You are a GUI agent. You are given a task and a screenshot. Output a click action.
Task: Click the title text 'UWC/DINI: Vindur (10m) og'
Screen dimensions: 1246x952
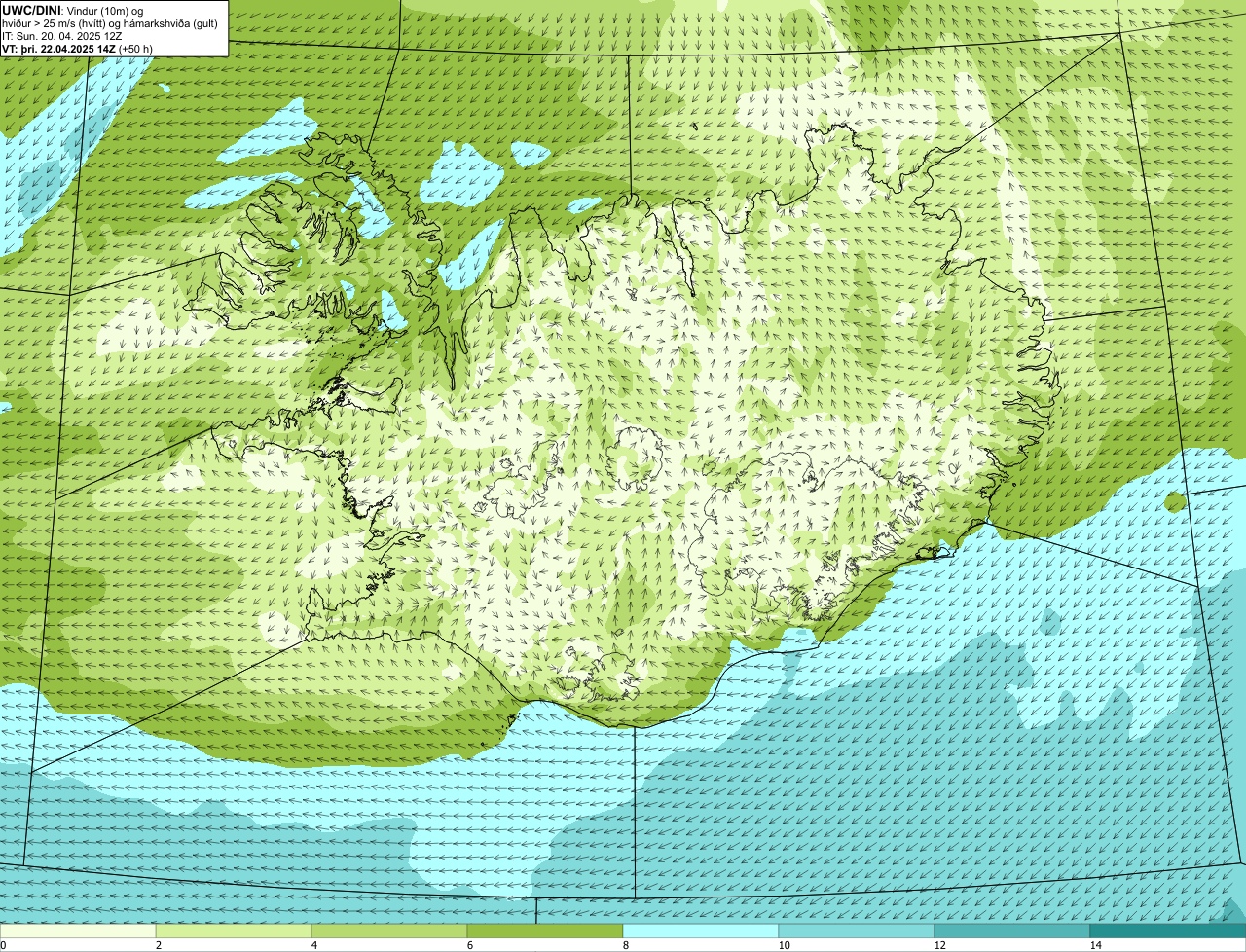pos(73,10)
